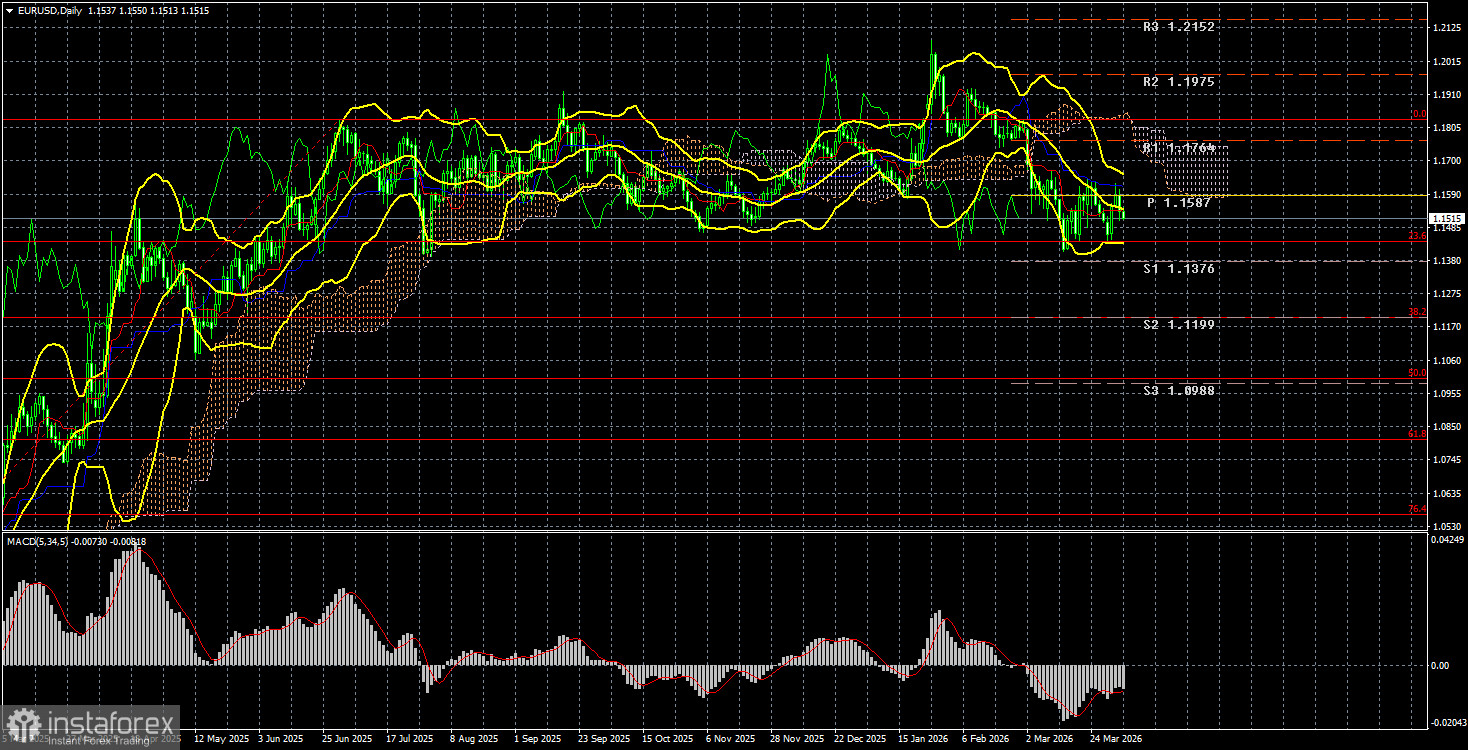Click the 1.0955 price scale value

pos(1447,394)
